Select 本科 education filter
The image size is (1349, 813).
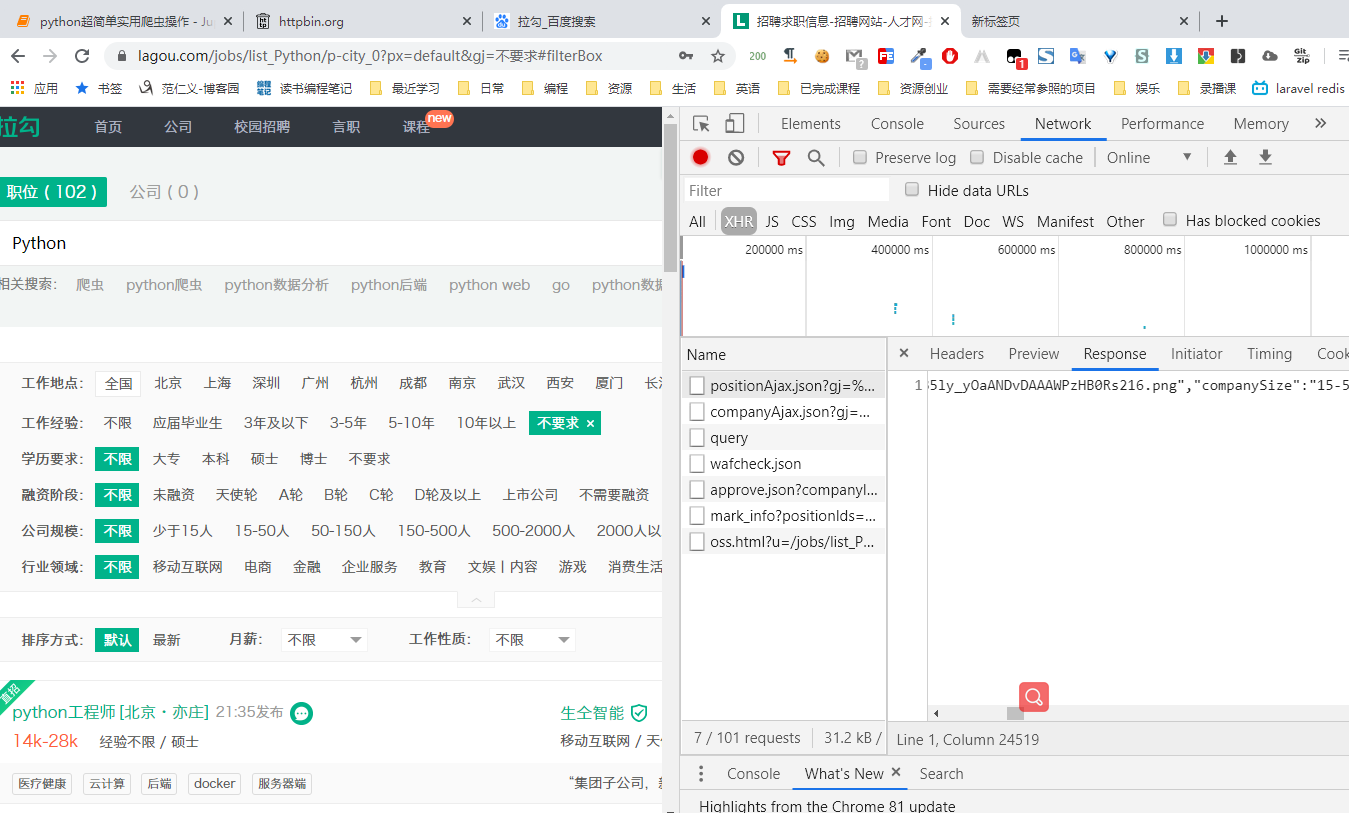coord(216,459)
